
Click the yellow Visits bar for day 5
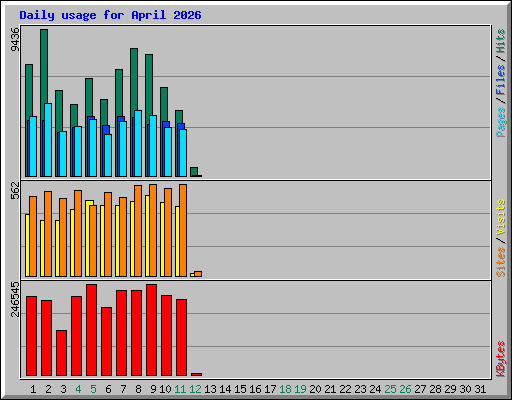coord(88,238)
